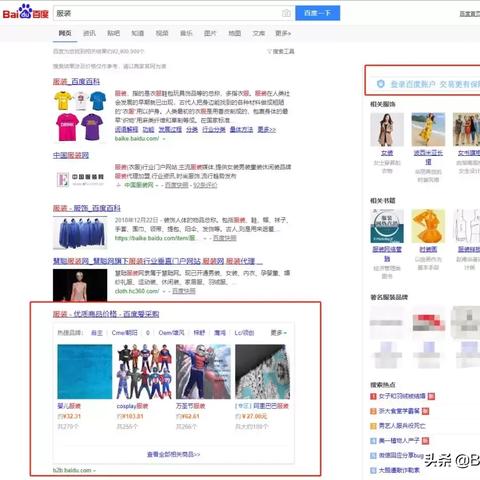Image resolution: width=480 pixels, height=480 pixels.
Task: Select Cme/朝阳 hot brand filter
Action: pos(124,333)
